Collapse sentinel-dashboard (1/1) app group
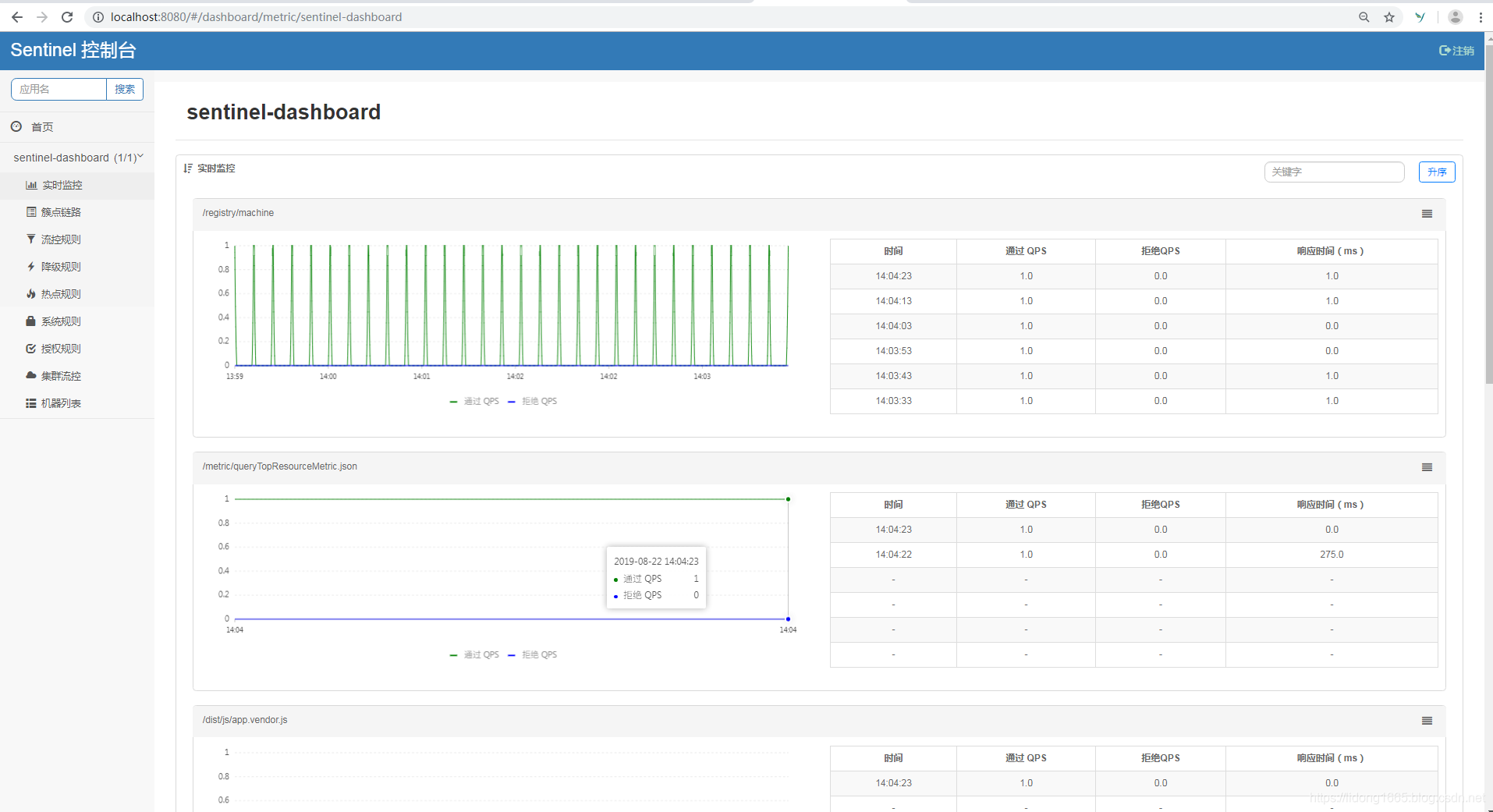This screenshot has height=812, width=1493. tap(78, 158)
